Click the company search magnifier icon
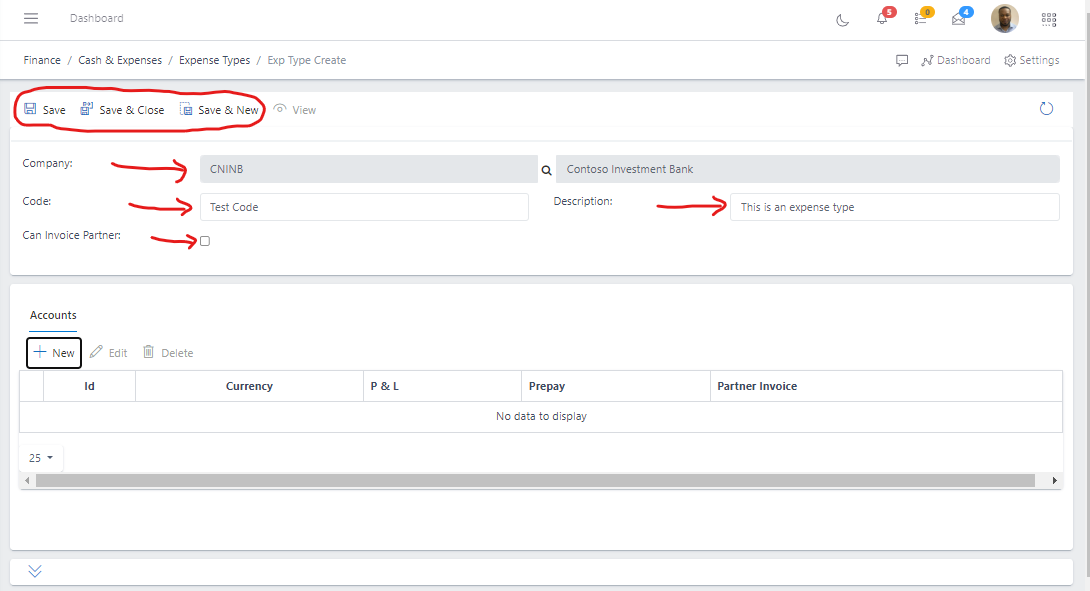 tap(546, 170)
